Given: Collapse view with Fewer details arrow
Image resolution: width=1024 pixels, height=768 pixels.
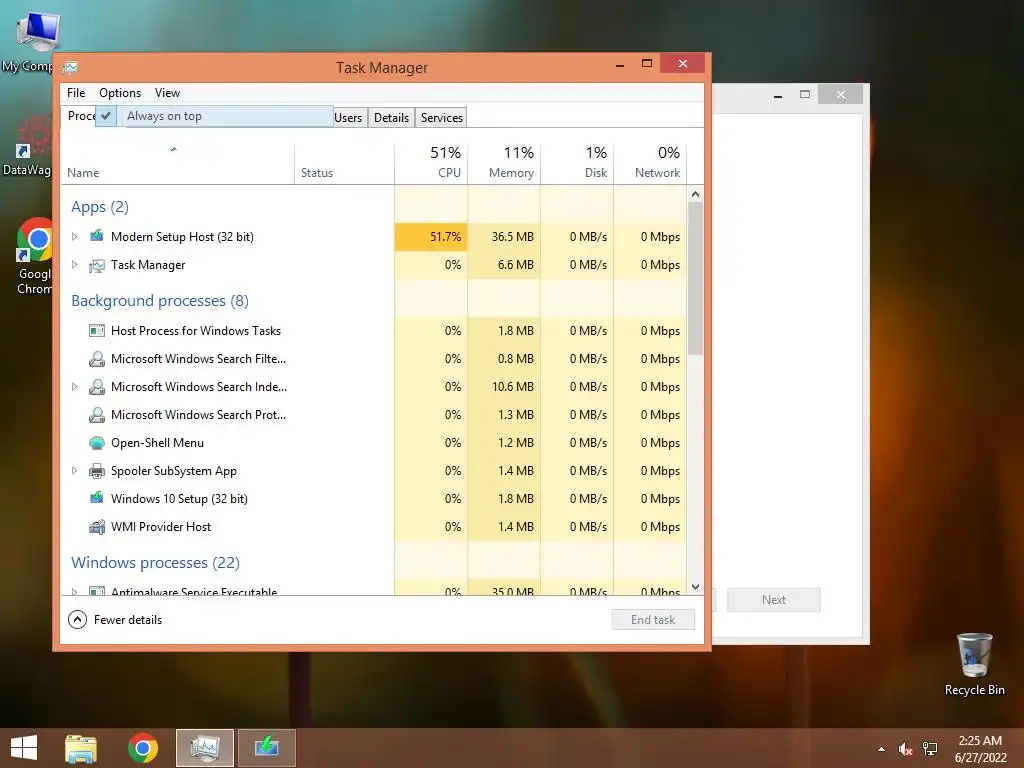Looking at the screenshot, I should (x=77, y=619).
